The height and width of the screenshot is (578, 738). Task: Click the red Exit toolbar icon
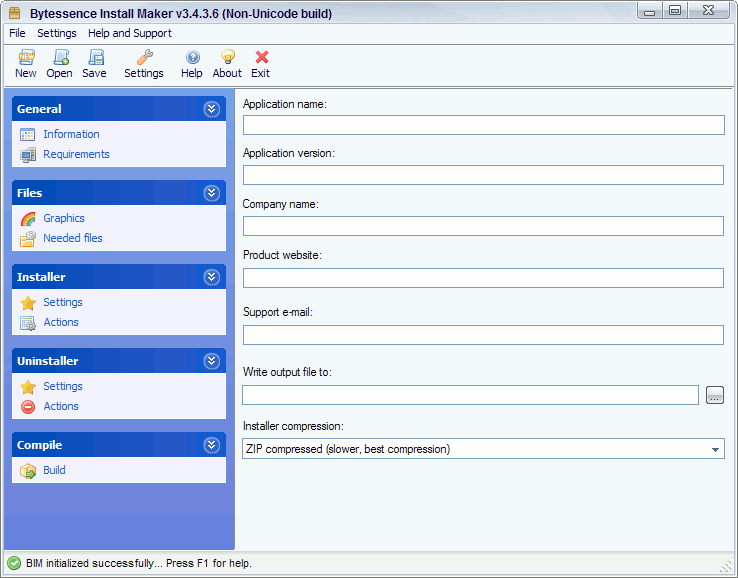(x=262, y=57)
